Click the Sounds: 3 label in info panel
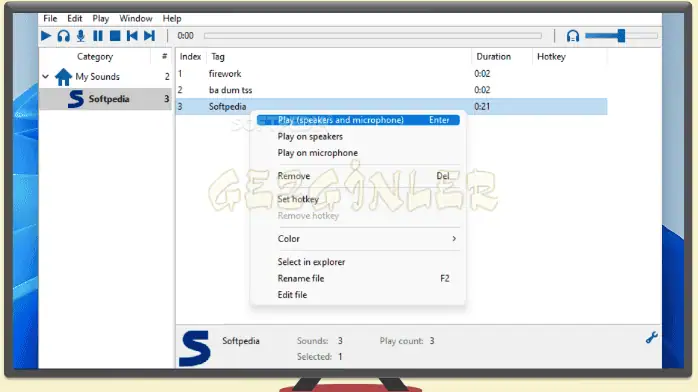Screen dimensions: 698x392 click(x=320, y=341)
